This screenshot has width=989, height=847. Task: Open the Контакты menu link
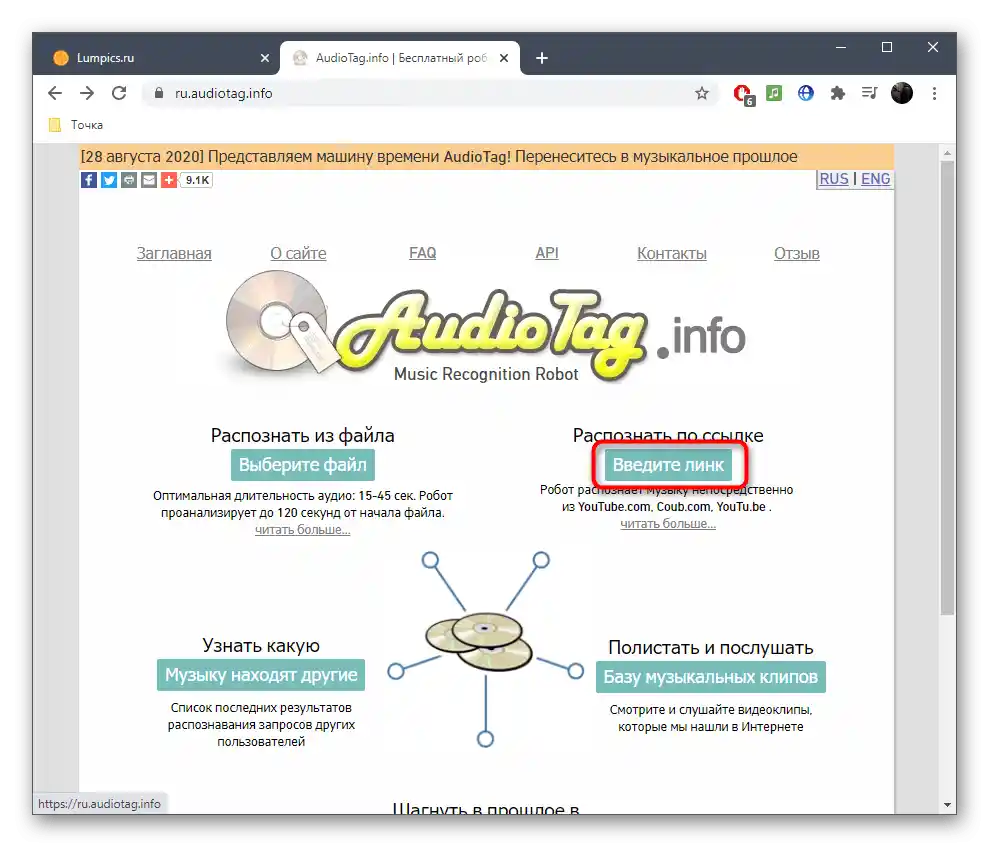click(672, 254)
